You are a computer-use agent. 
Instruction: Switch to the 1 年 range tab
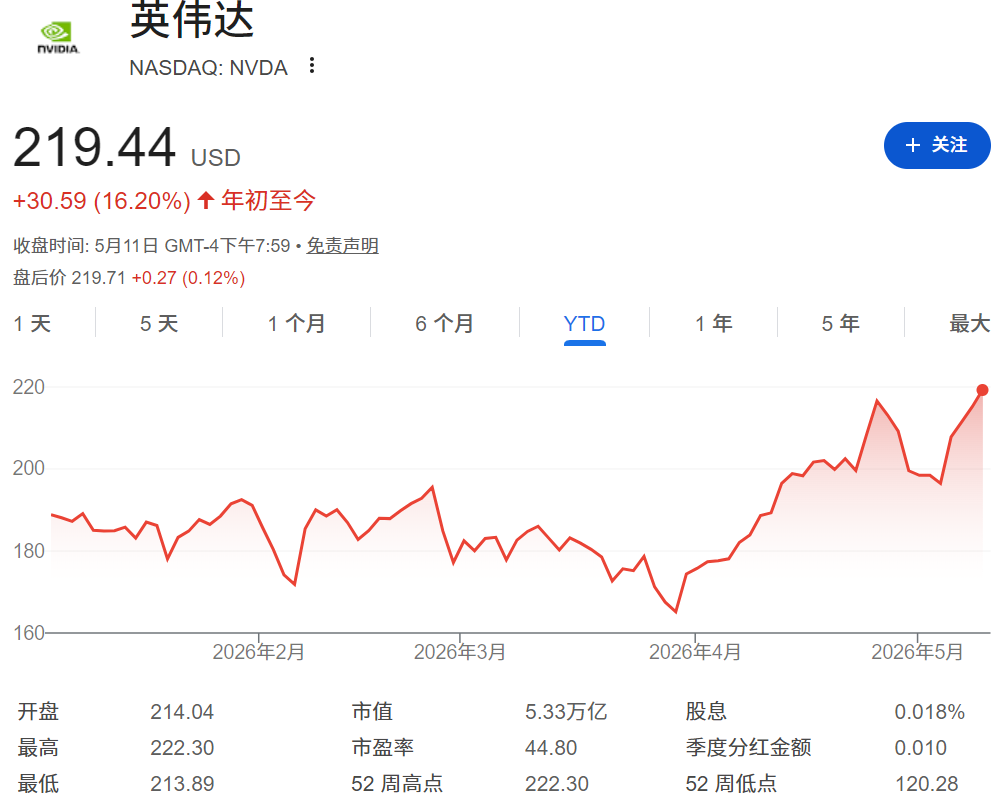point(714,324)
